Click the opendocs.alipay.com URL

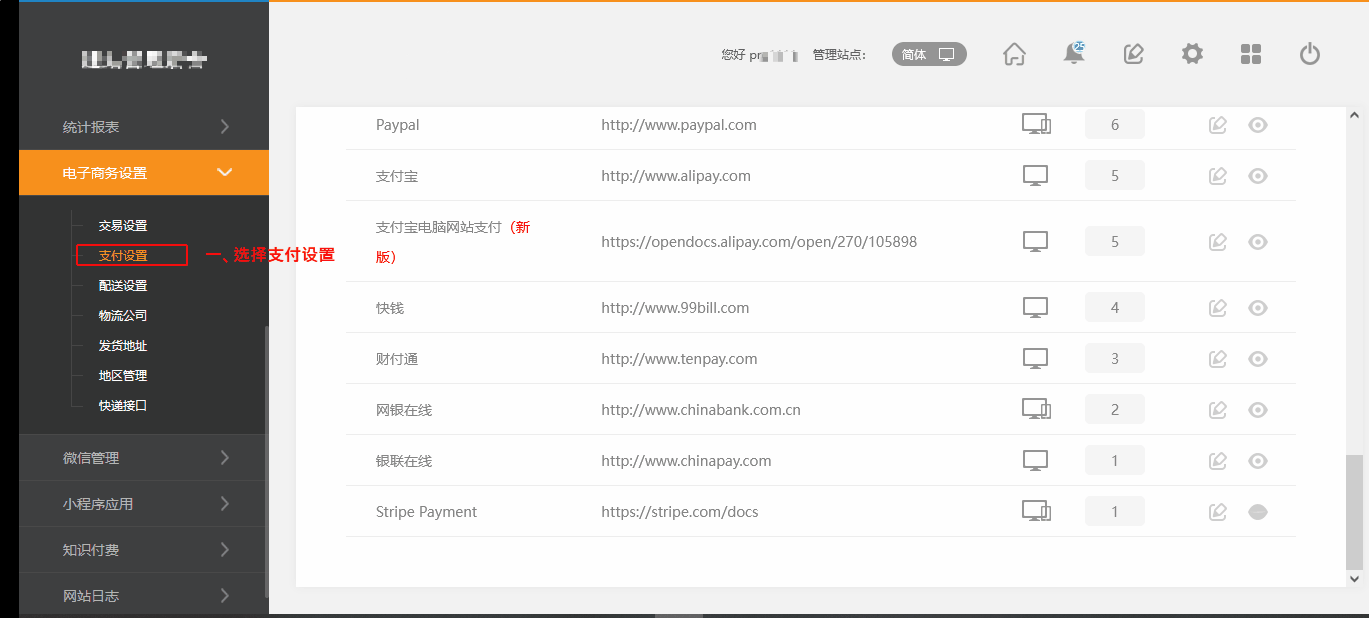759,242
